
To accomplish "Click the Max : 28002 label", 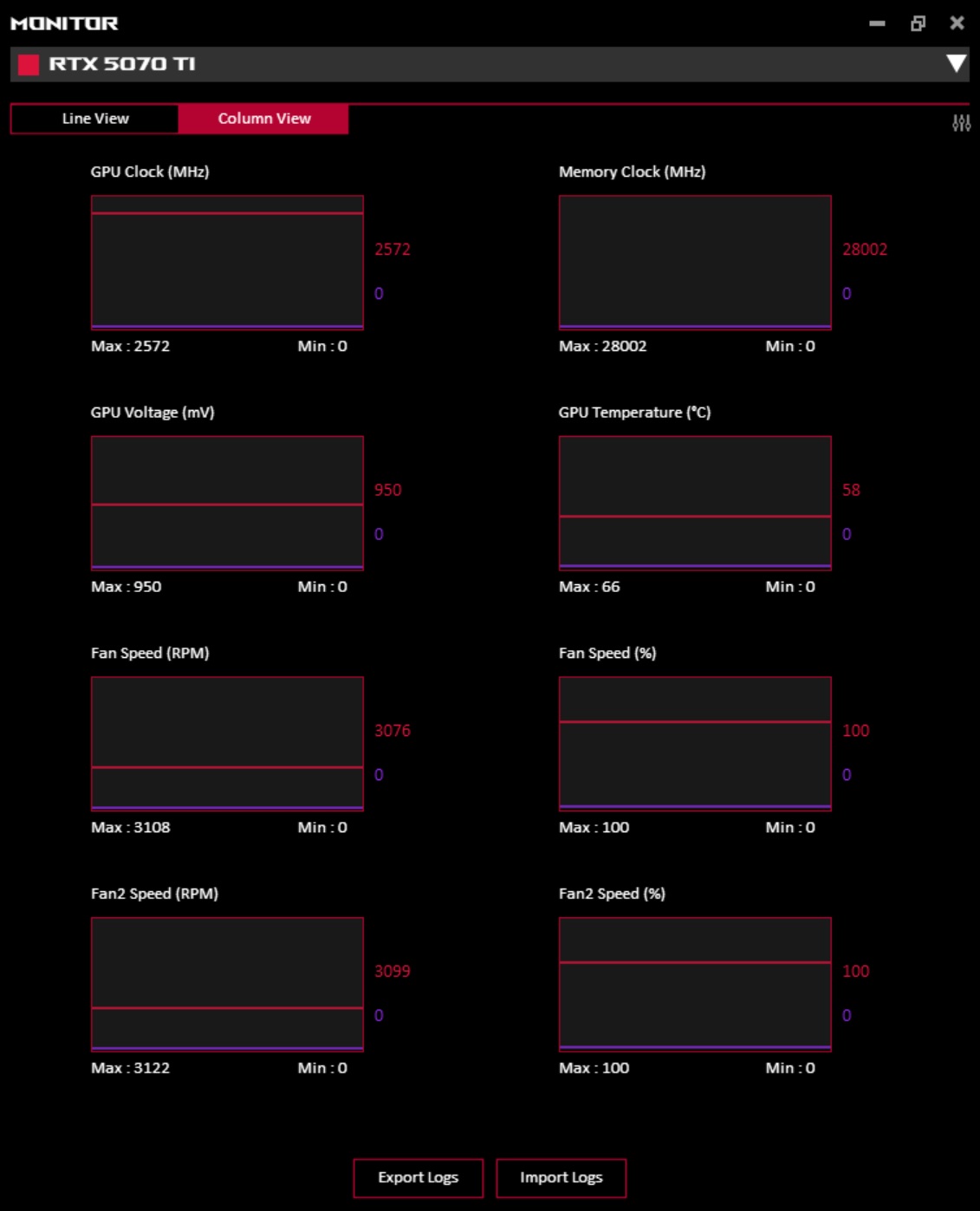I will [x=602, y=346].
